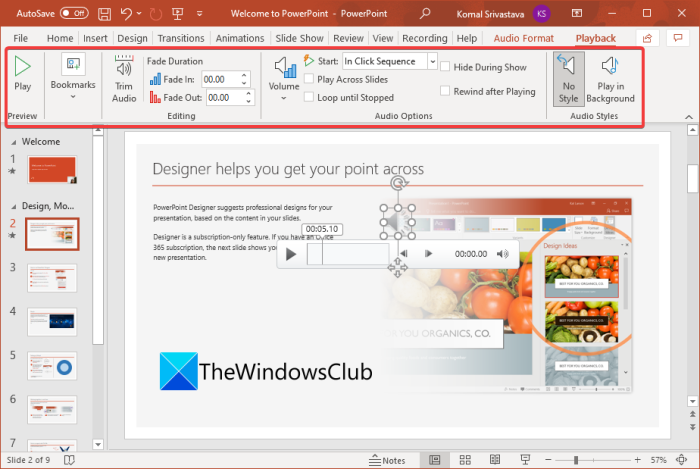Collapse the ribbon with the chevron
The height and width of the screenshot is (469, 700).
click(x=689, y=117)
